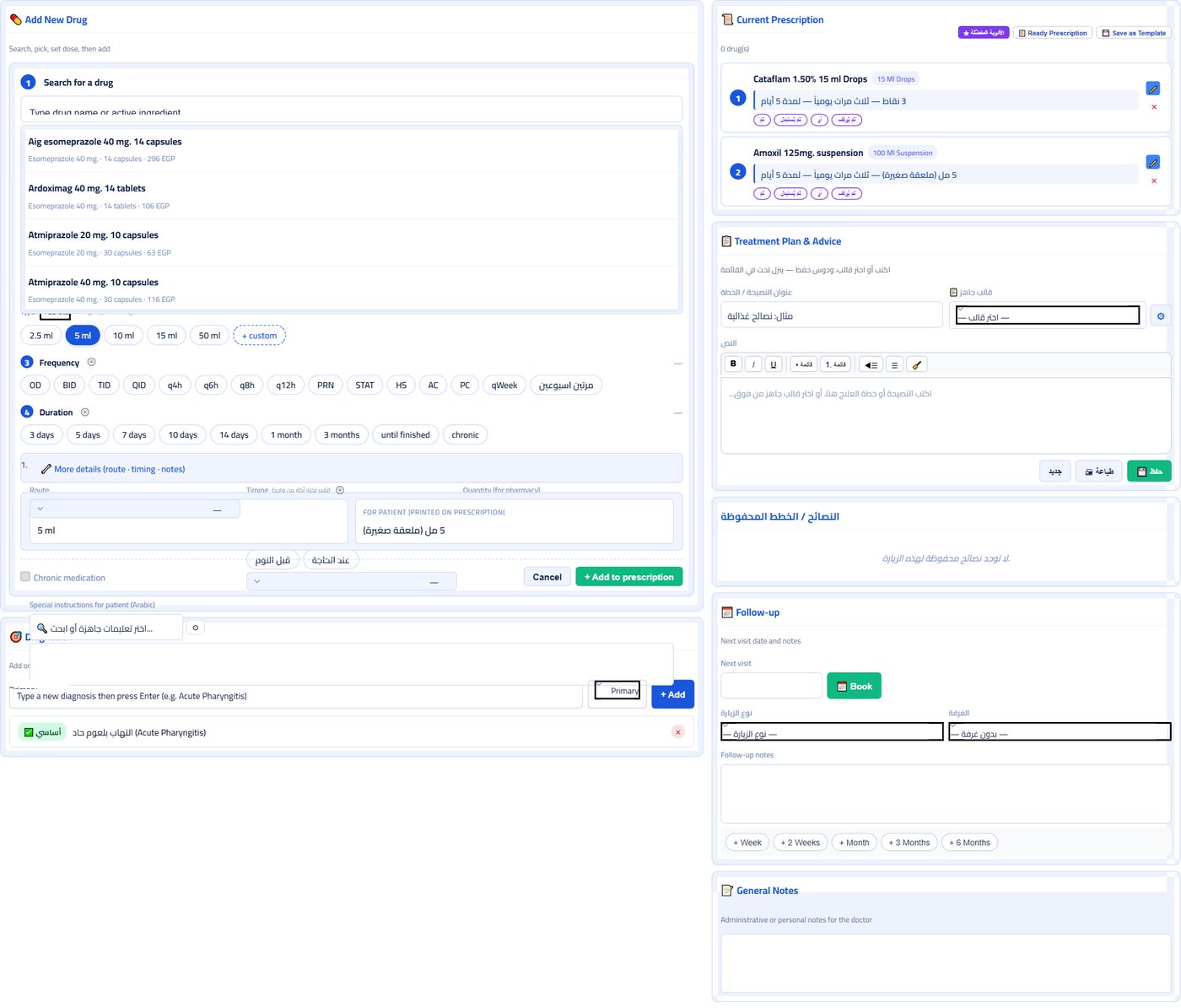Save the treatment advice with green button
The width and height of the screenshot is (1181, 1008).
[x=1149, y=471]
